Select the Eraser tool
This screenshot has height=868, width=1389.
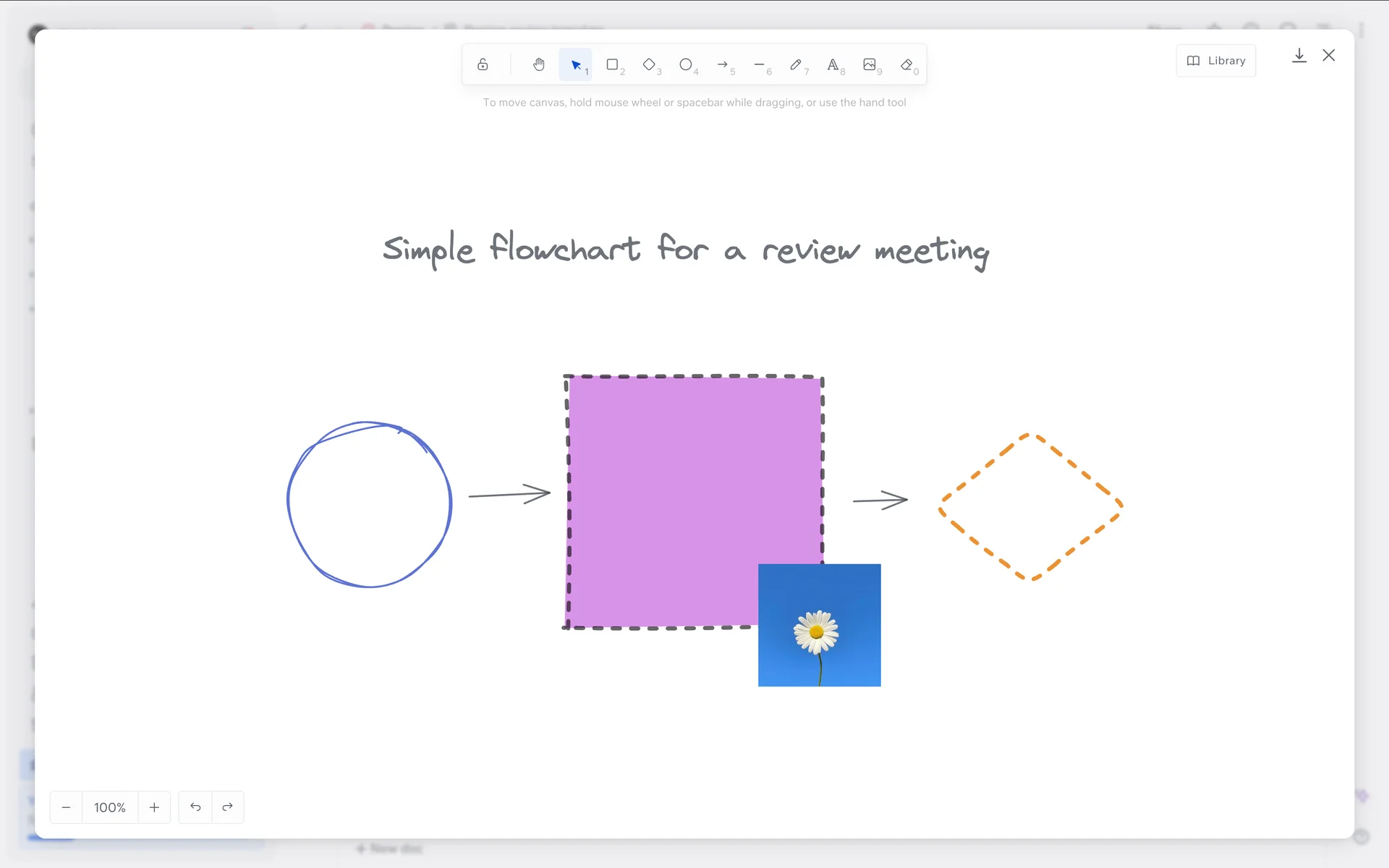906,64
